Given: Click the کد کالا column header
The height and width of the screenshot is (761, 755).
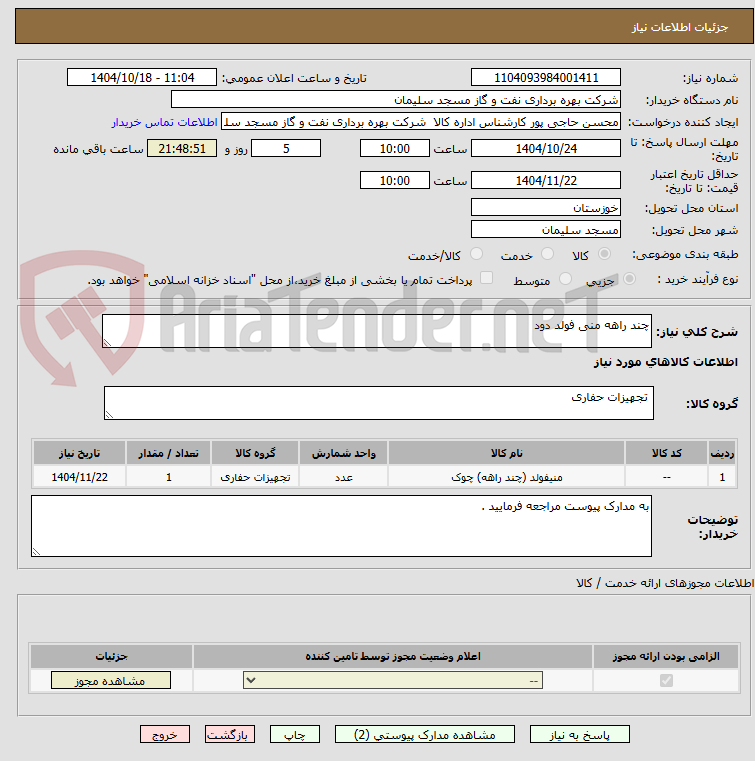Looking at the screenshot, I should [666, 453].
